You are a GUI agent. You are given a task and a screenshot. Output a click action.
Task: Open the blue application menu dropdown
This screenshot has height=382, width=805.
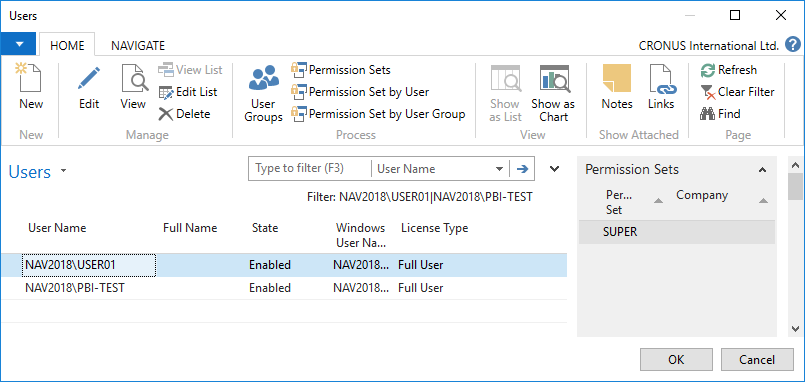[x=18, y=44]
